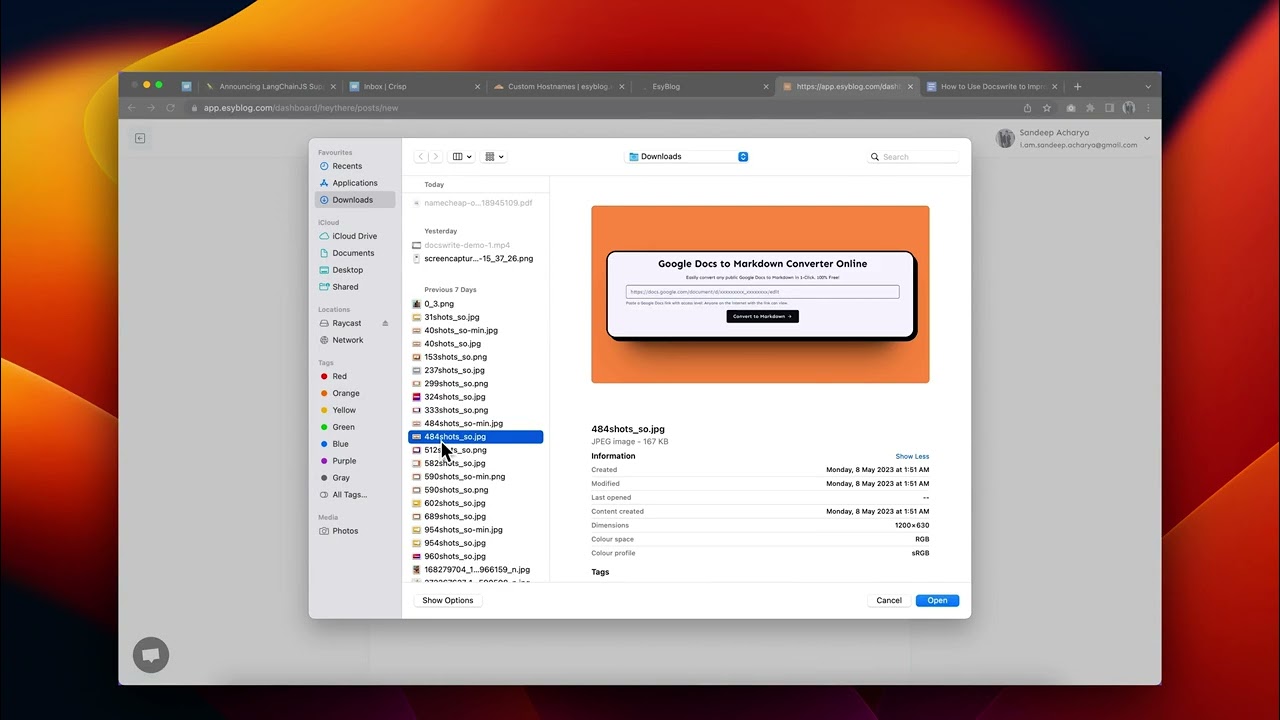Switch to the Inbox | Crisp tab

point(412,87)
